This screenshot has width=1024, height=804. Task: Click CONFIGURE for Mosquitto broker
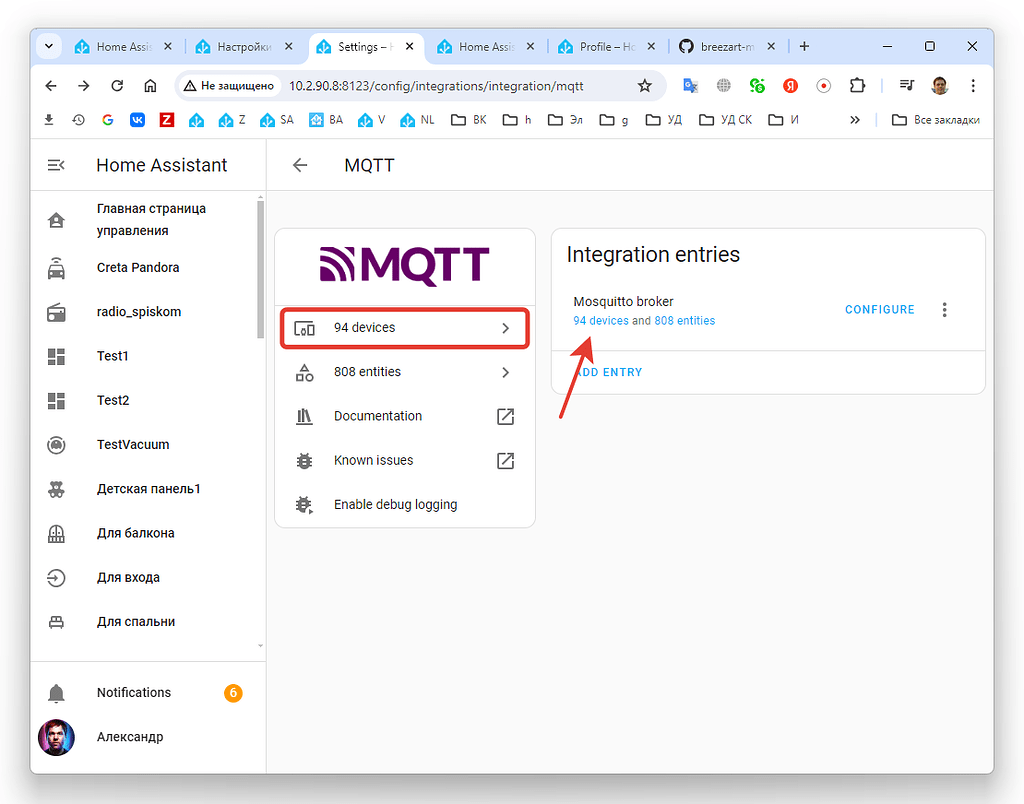point(879,309)
